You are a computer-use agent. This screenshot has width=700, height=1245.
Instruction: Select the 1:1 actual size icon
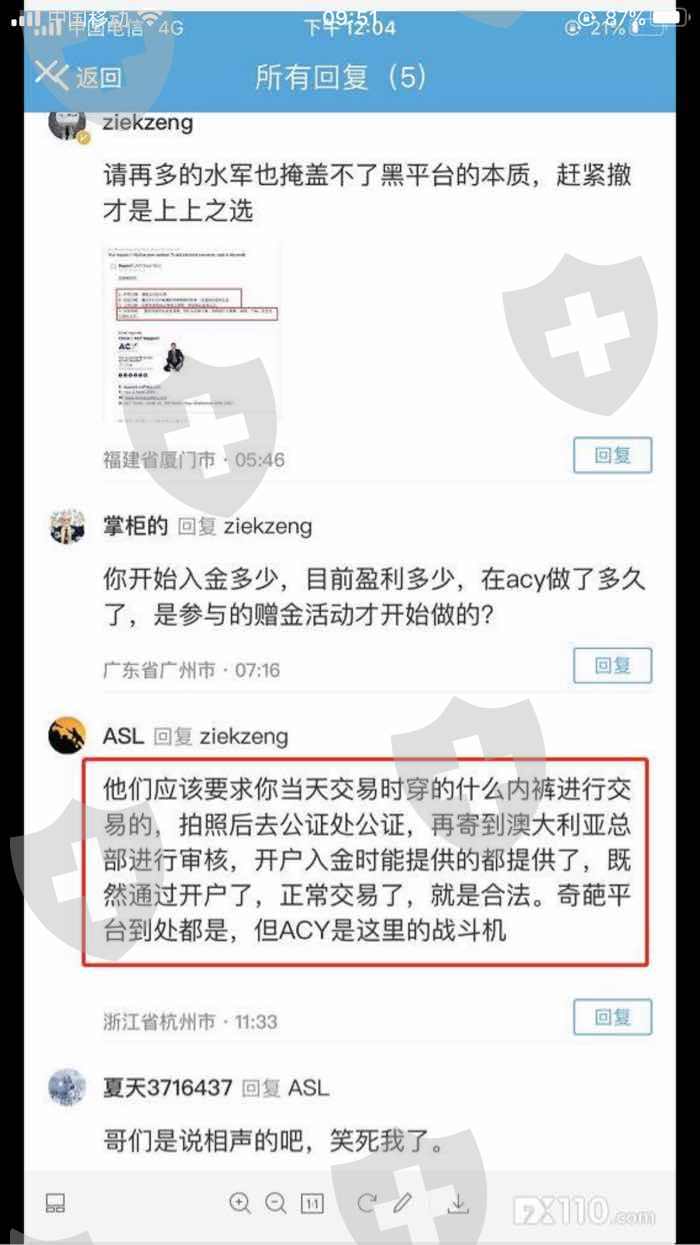(x=313, y=1202)
